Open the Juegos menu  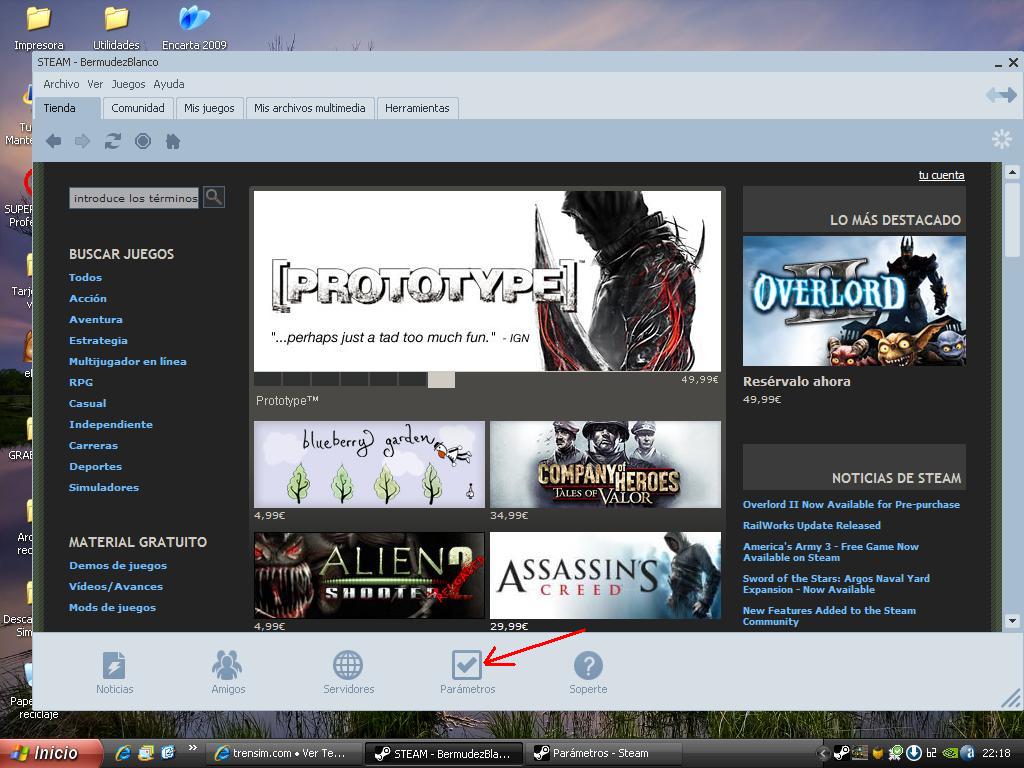click(x=128, y=84)
